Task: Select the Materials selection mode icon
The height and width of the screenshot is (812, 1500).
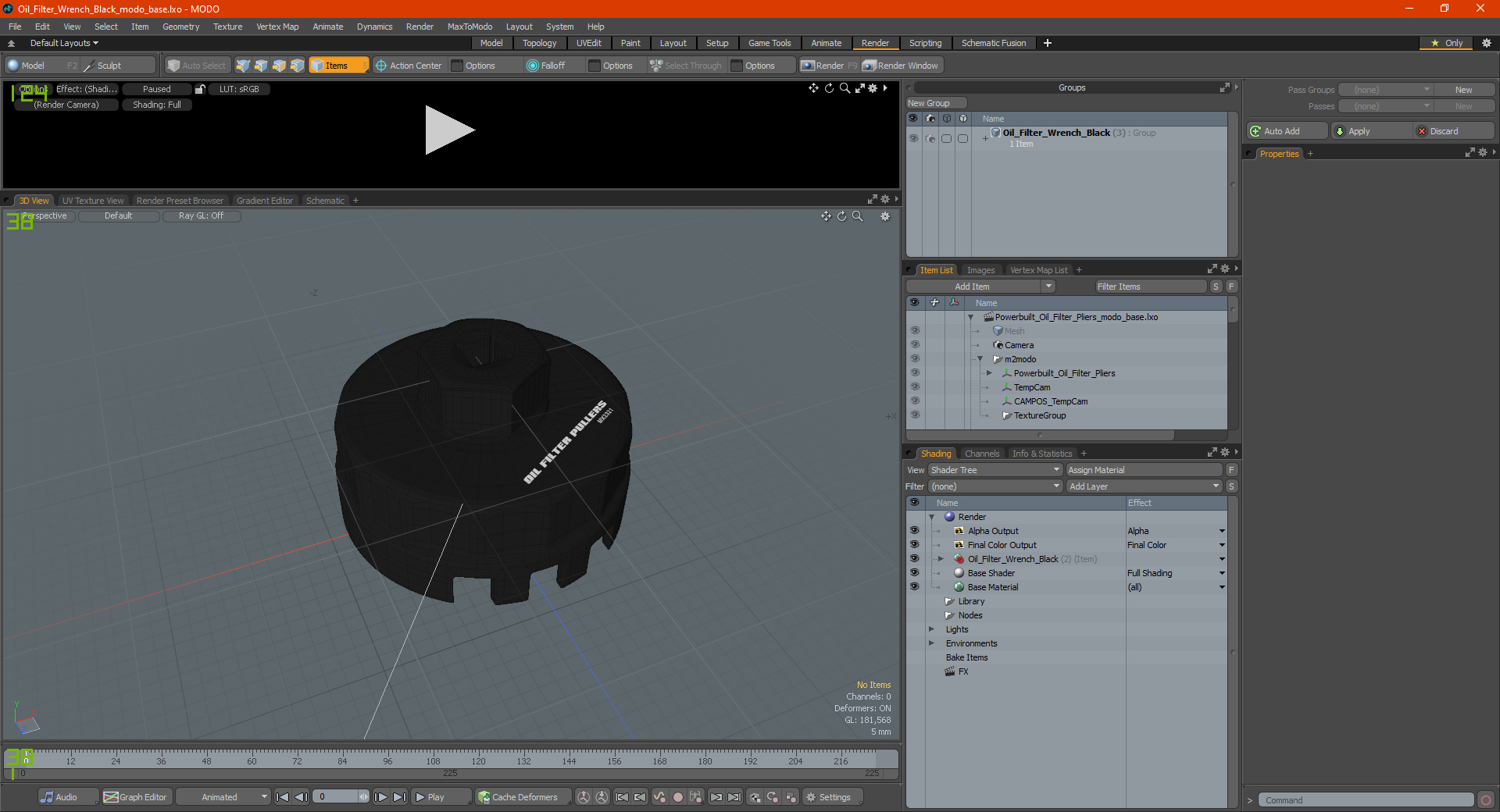Action: pyautogui.click(x=297, y=66)
